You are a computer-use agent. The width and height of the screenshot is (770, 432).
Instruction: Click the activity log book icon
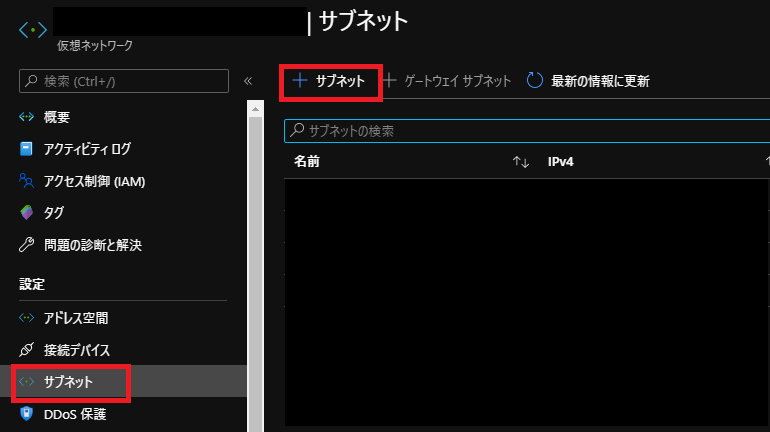27,149
